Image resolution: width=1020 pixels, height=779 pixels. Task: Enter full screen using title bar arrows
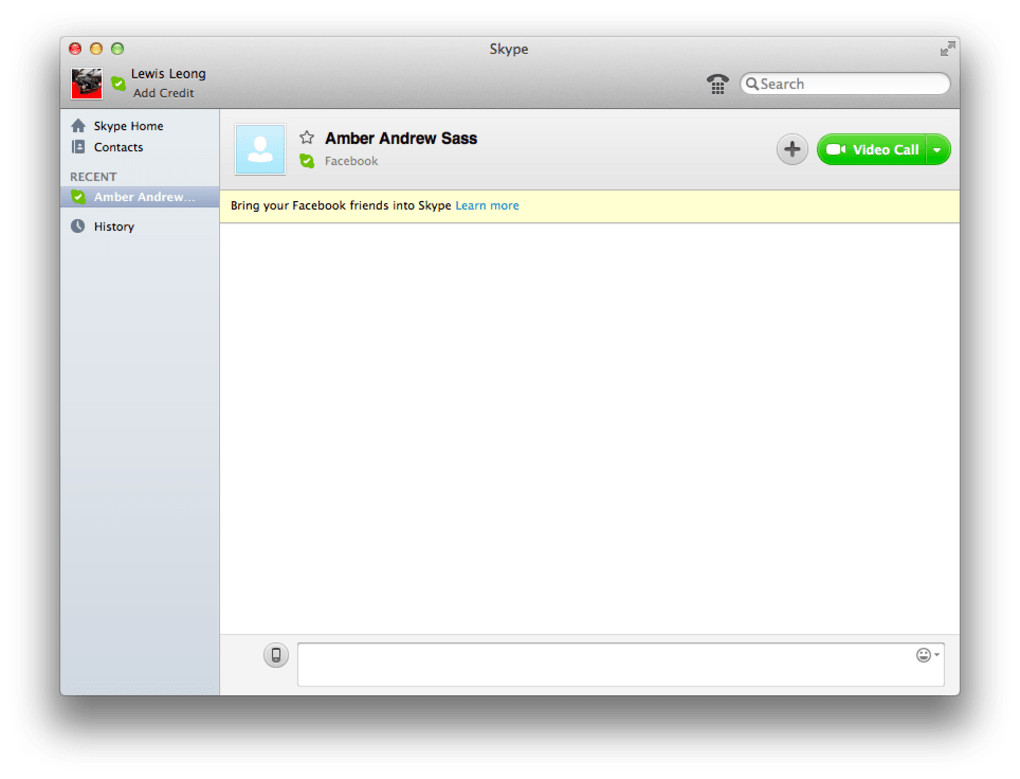click(948, 49)
